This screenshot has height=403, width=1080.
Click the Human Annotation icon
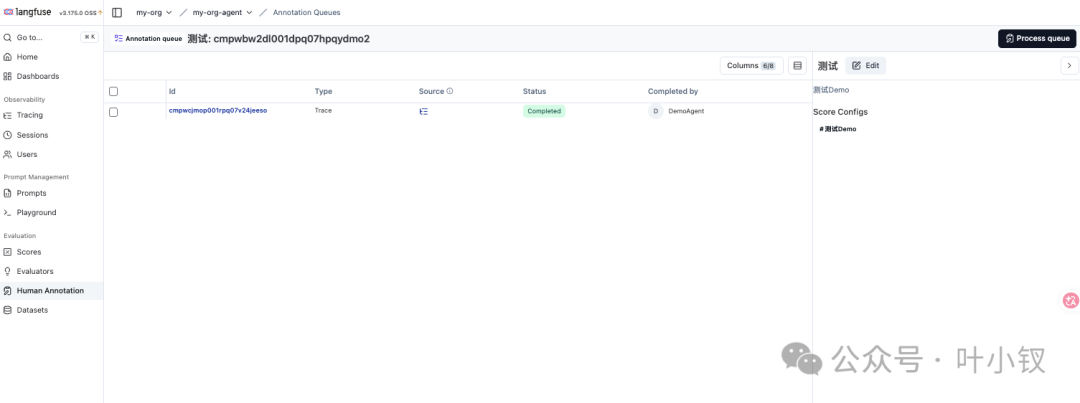click(8, 291)
